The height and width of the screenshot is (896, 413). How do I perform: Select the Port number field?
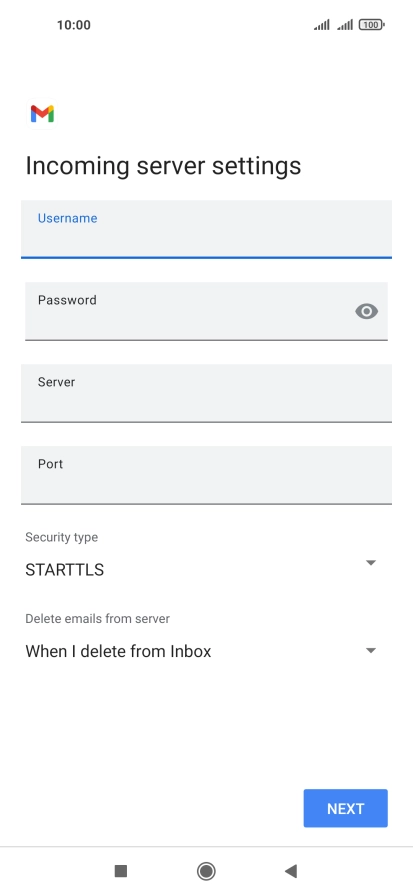click(206, 475)
